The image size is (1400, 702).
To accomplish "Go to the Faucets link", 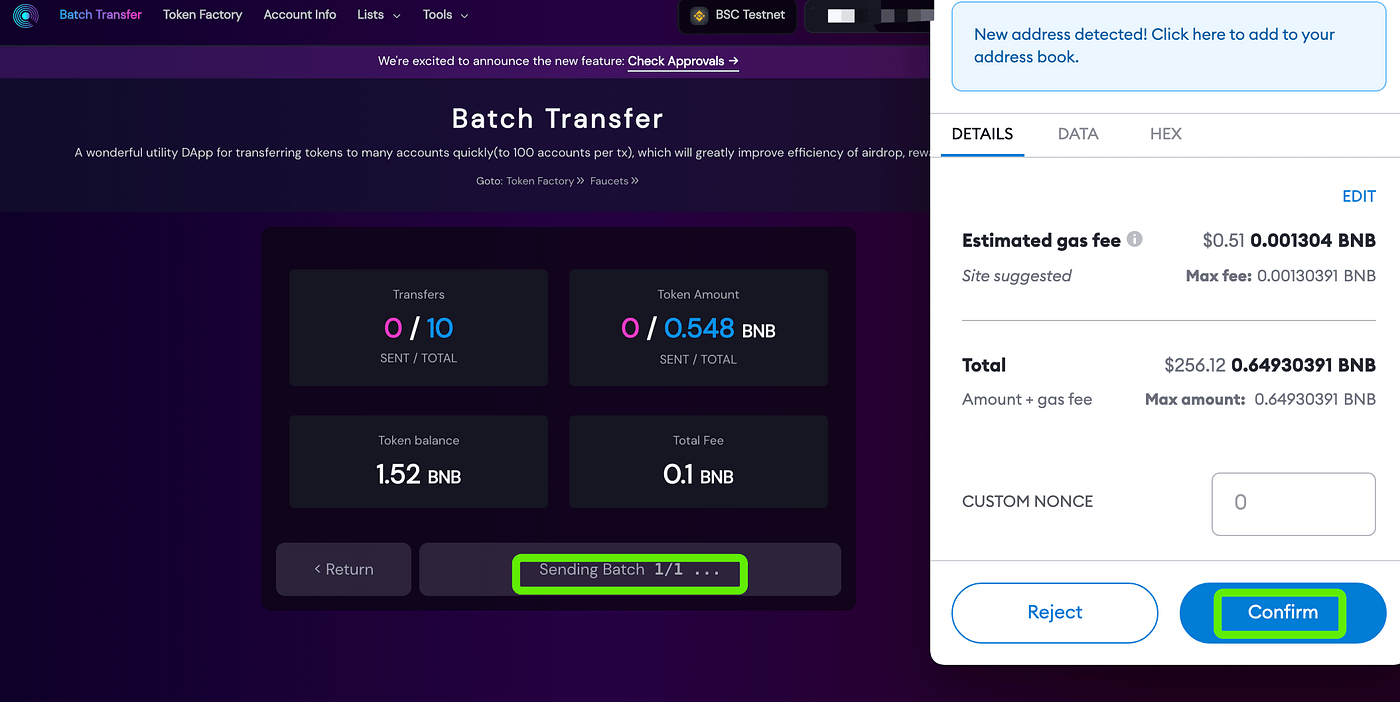I will click(614, 181).
